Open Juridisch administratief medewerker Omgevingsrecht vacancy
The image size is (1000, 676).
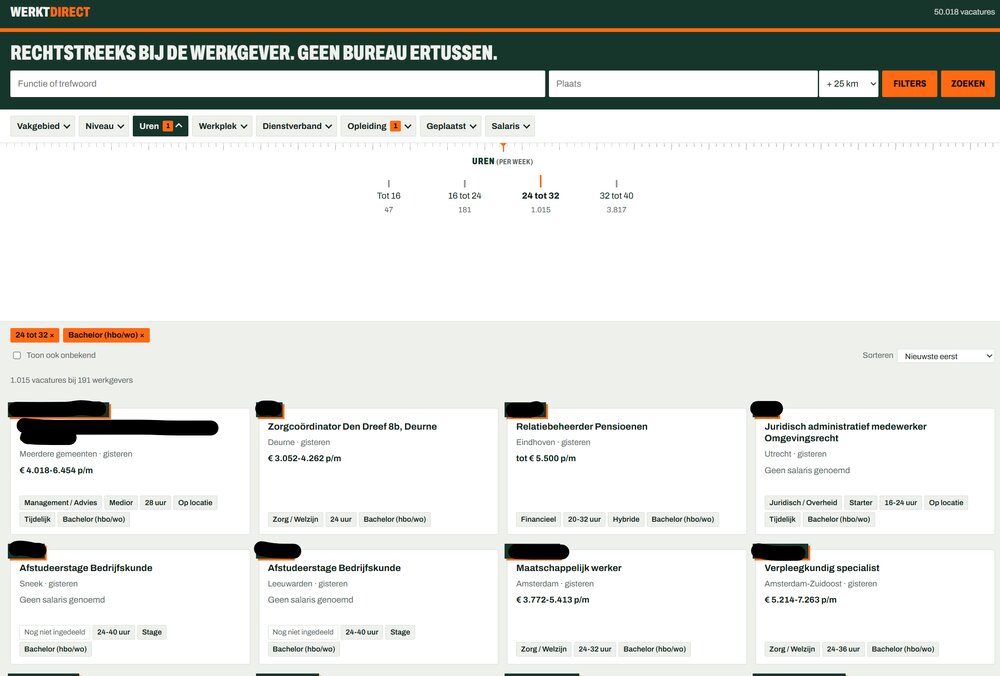pos(846,432)
